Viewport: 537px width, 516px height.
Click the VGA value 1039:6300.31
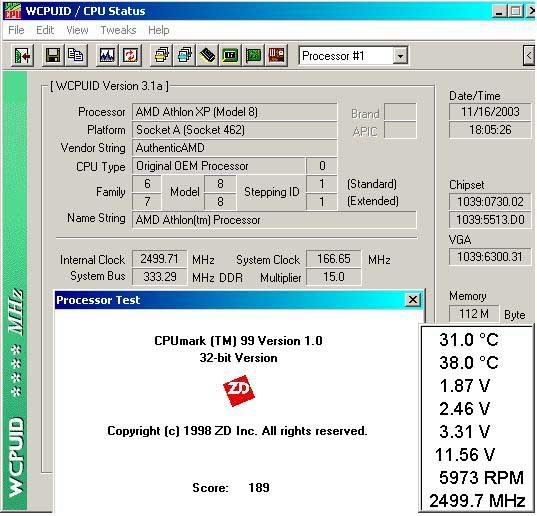490,256
